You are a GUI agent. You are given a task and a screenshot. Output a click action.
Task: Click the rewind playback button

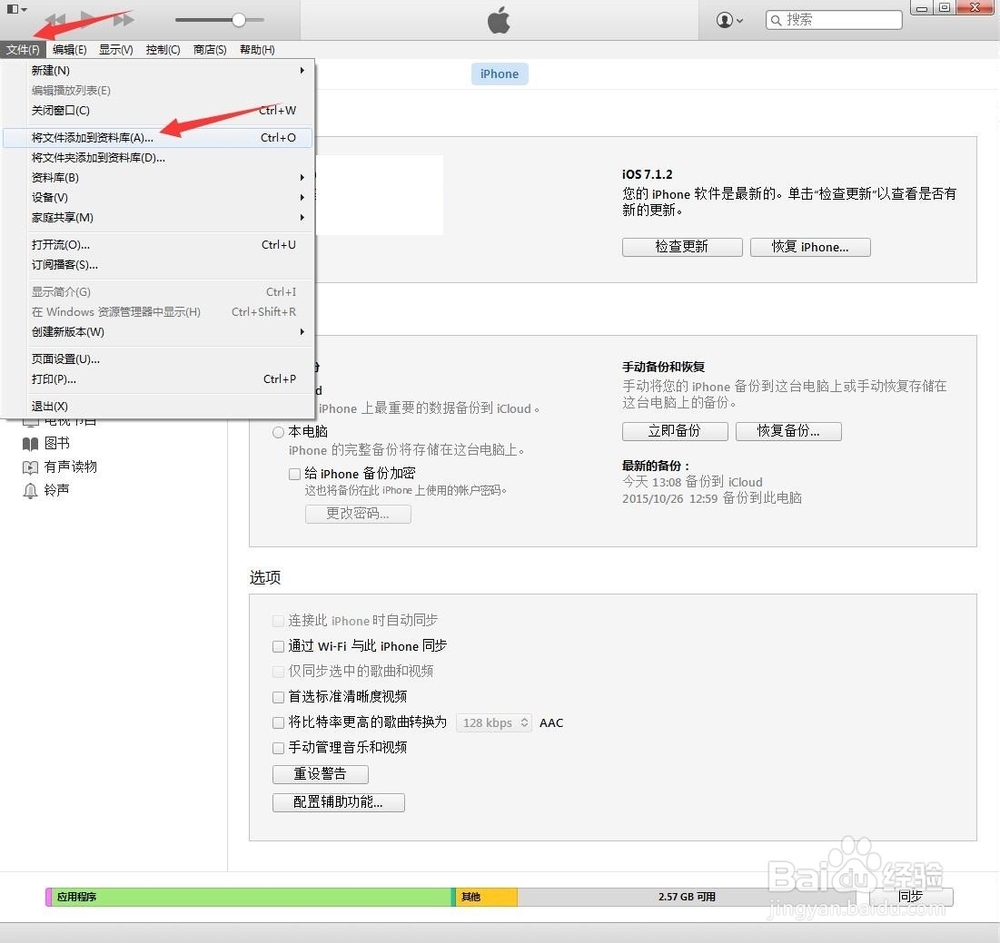click(x=56, y=20)
